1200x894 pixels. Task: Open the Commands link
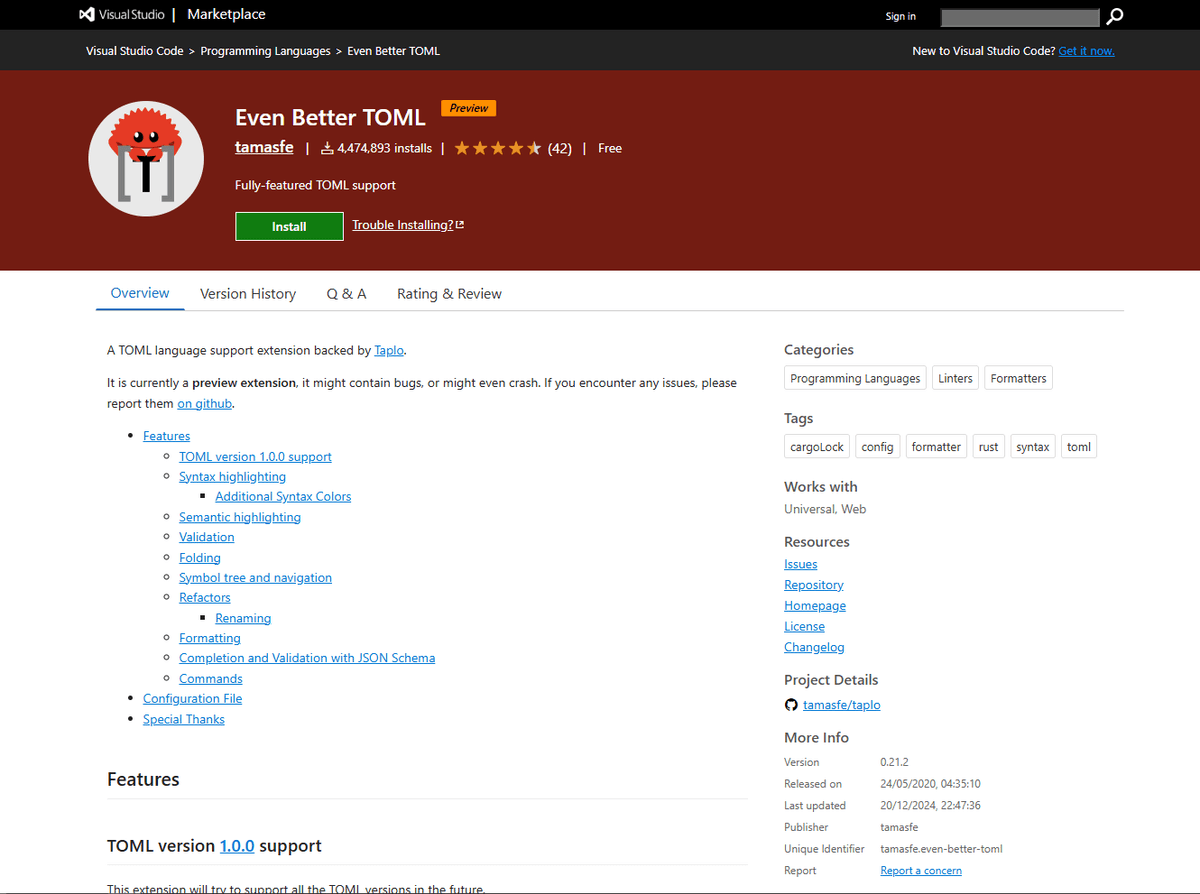click(x=211, y=678)
